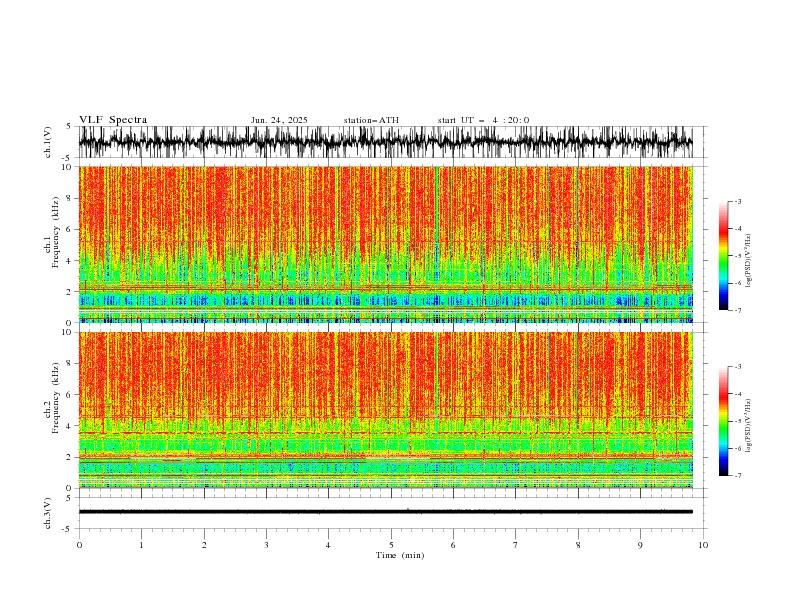Viewport: 792px width, 612px height.
Task: Click the time axis tick label "9"
Action: pos(640,545)
